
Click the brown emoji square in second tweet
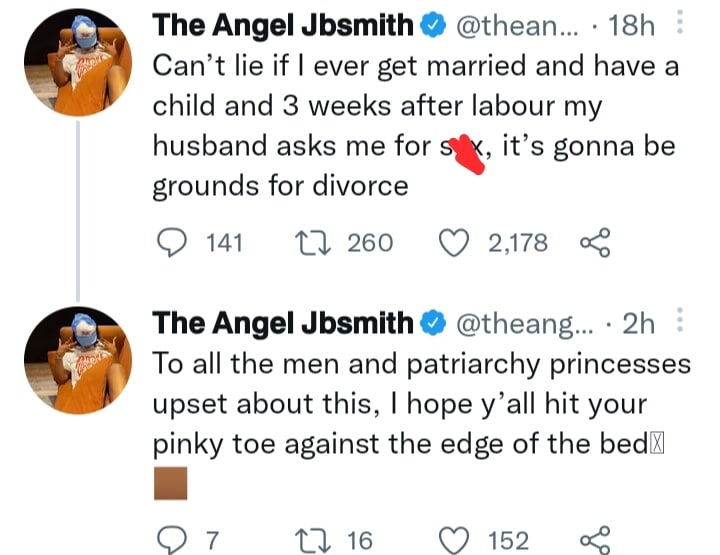pyautogui.click(x=170, y=489)
